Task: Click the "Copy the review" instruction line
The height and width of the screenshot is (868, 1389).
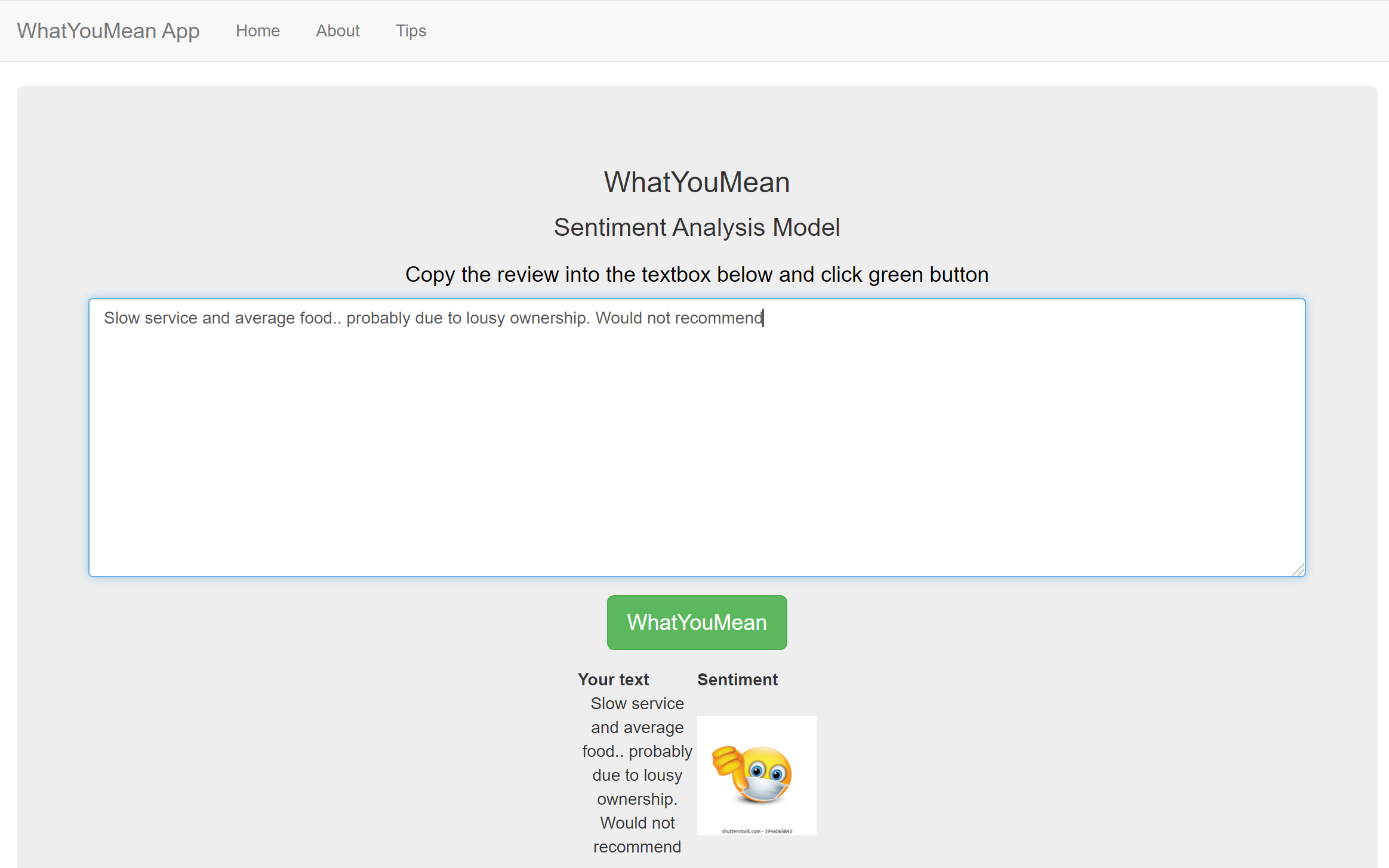Action: (697, 275)
